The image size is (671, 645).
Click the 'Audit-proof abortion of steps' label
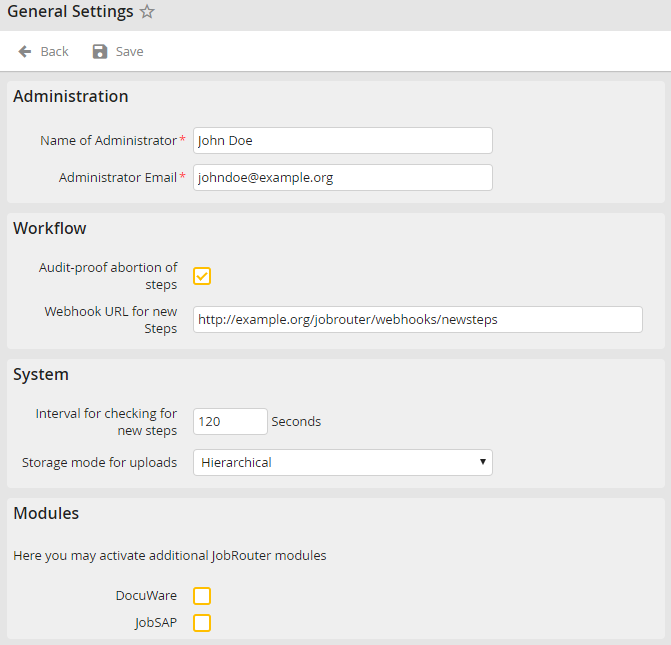coord(108,276)
